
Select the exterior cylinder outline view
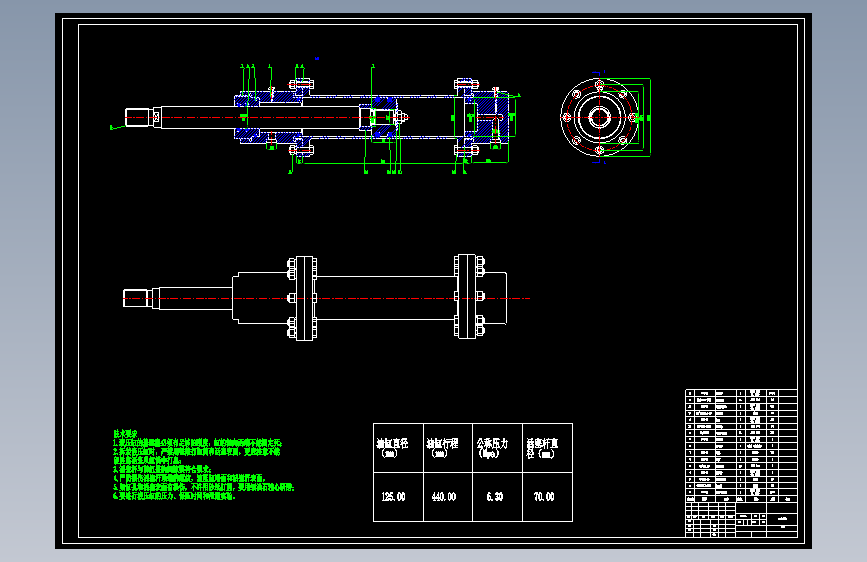326,298
